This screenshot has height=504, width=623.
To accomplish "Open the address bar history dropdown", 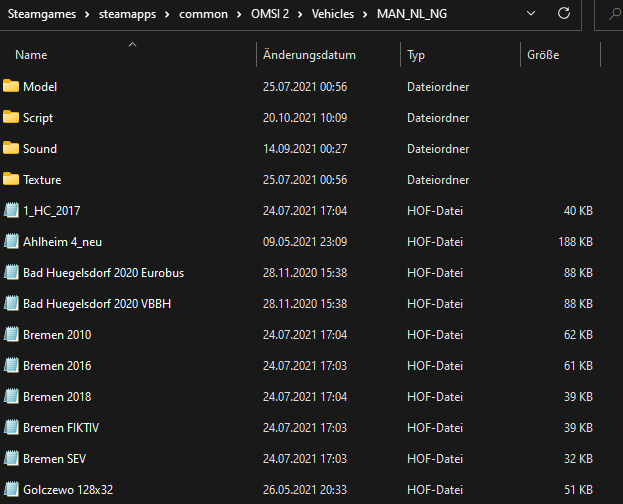I will tap(527, 14).
